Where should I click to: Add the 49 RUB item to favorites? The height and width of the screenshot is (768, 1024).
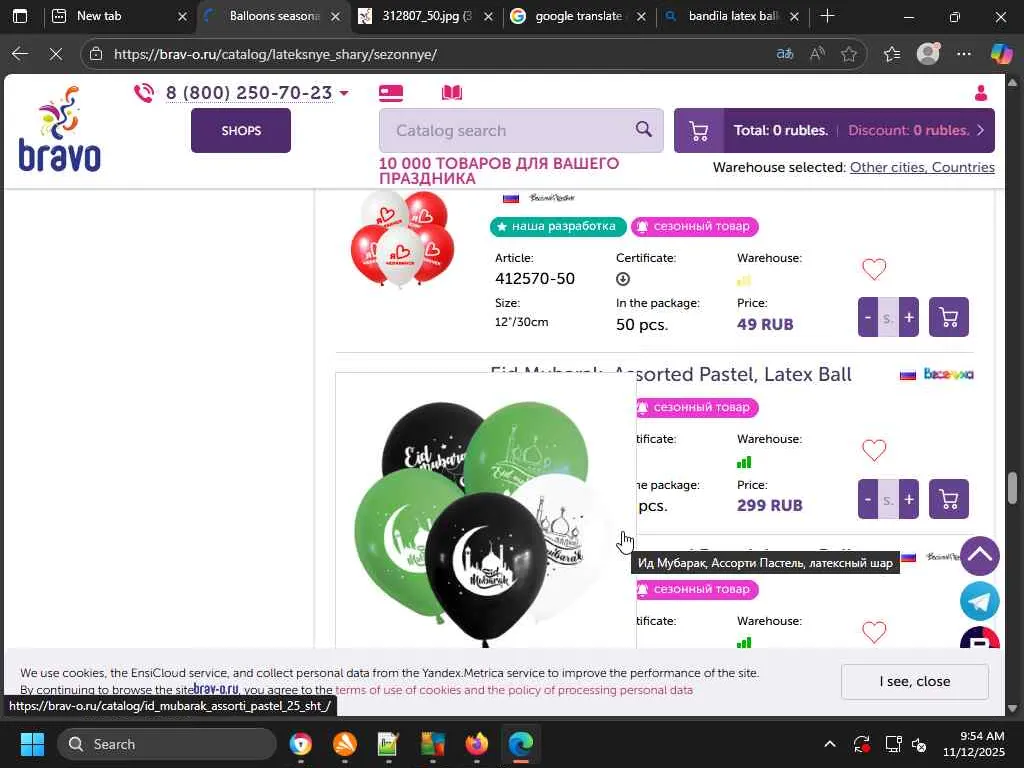874,268
